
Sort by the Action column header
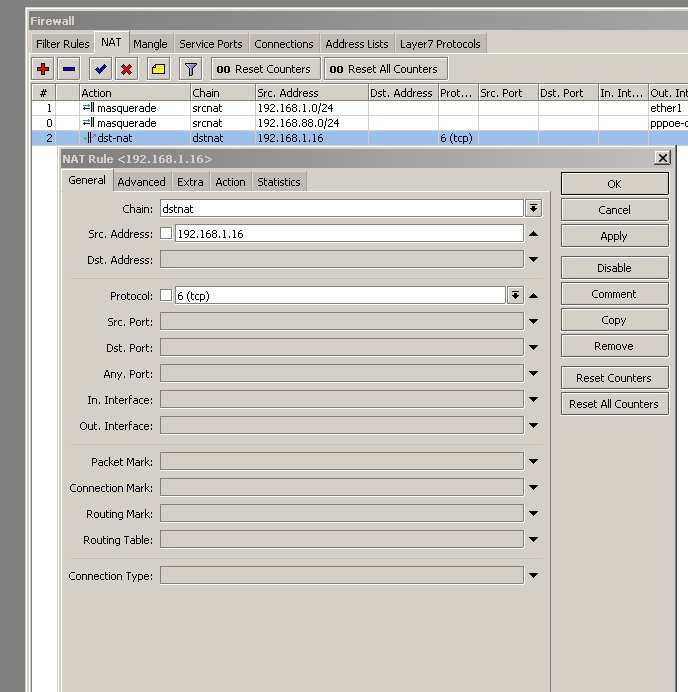[135, 93]
